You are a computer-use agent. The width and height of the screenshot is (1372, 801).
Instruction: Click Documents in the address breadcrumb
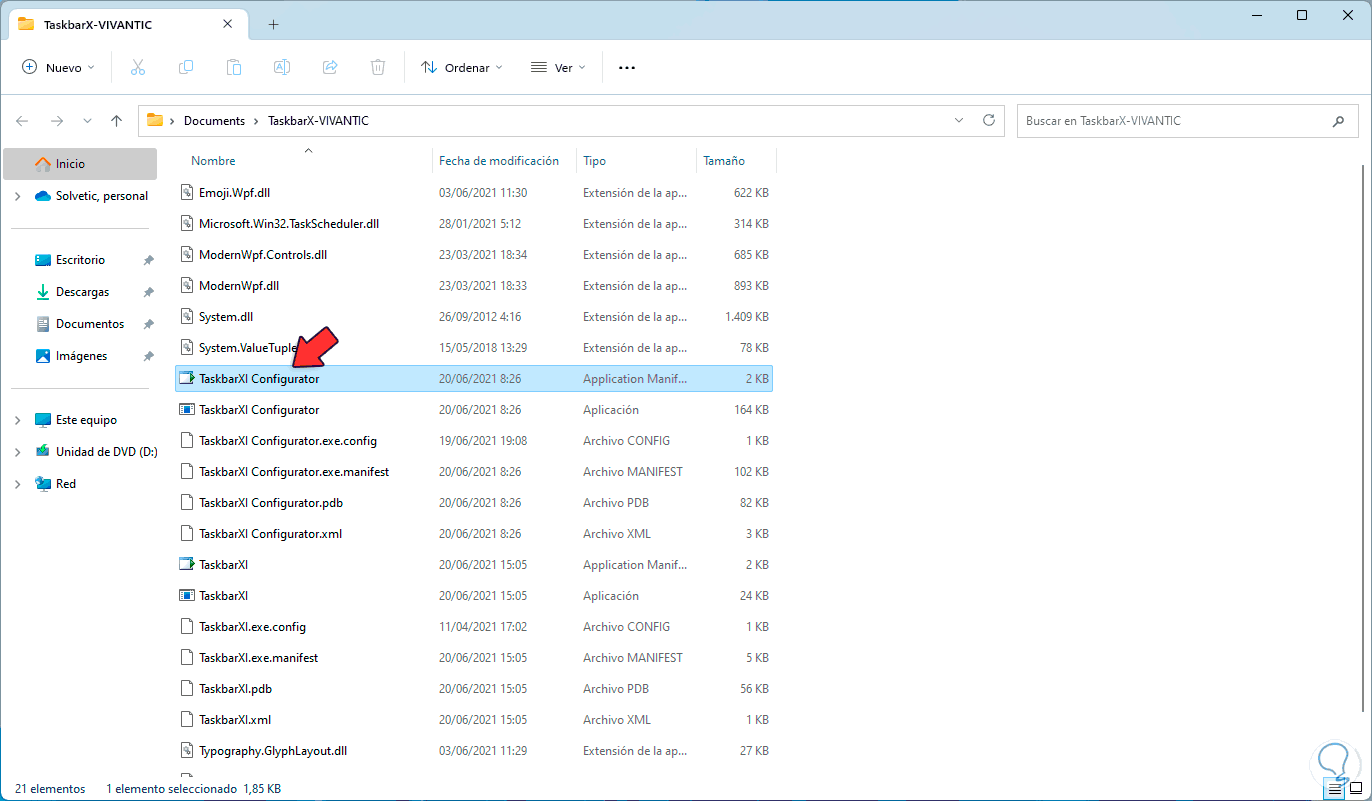tap(214, 121)
